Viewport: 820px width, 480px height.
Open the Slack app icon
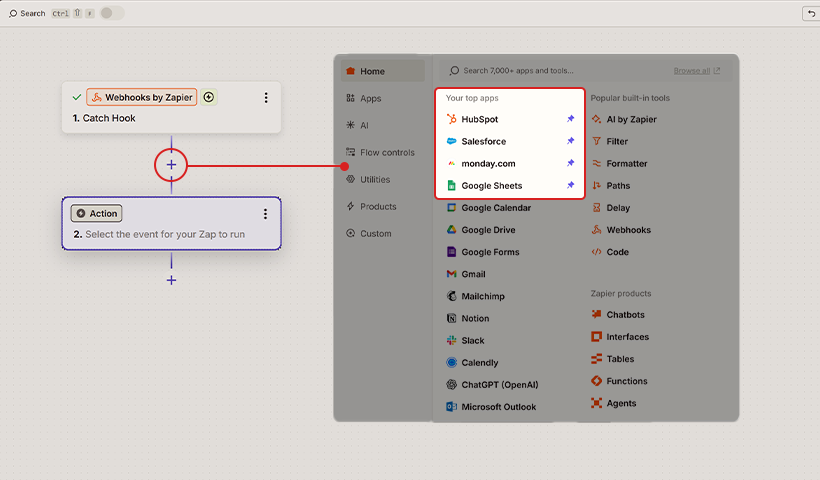452,341
